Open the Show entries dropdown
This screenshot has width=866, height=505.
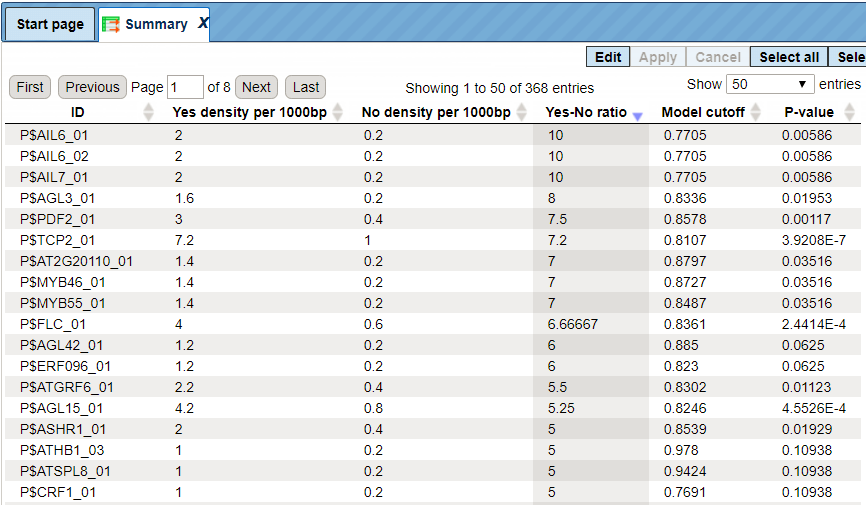click(770, 85)
